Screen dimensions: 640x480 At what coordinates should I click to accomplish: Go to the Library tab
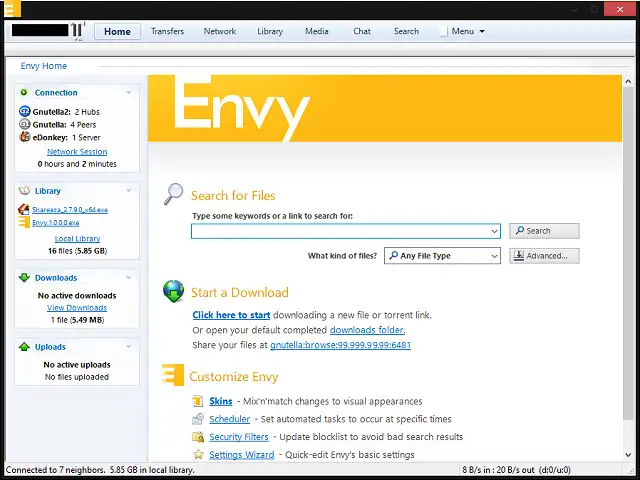270,31
